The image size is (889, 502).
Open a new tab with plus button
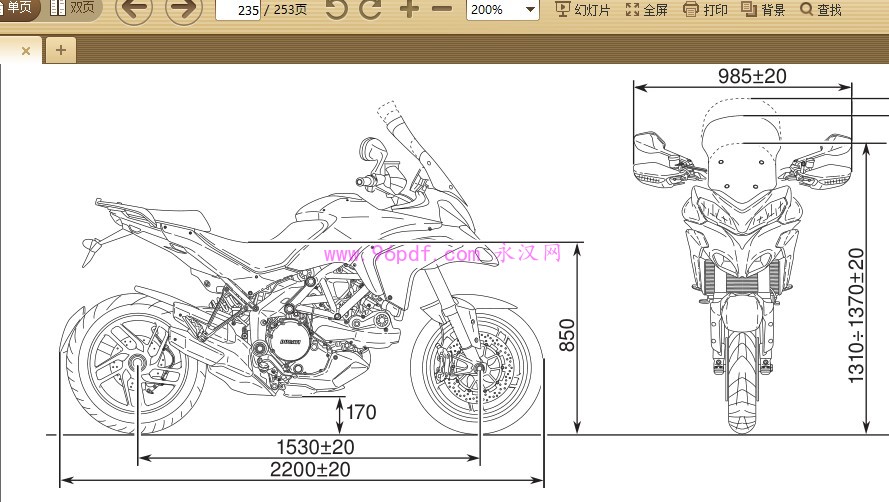point(61,50)
